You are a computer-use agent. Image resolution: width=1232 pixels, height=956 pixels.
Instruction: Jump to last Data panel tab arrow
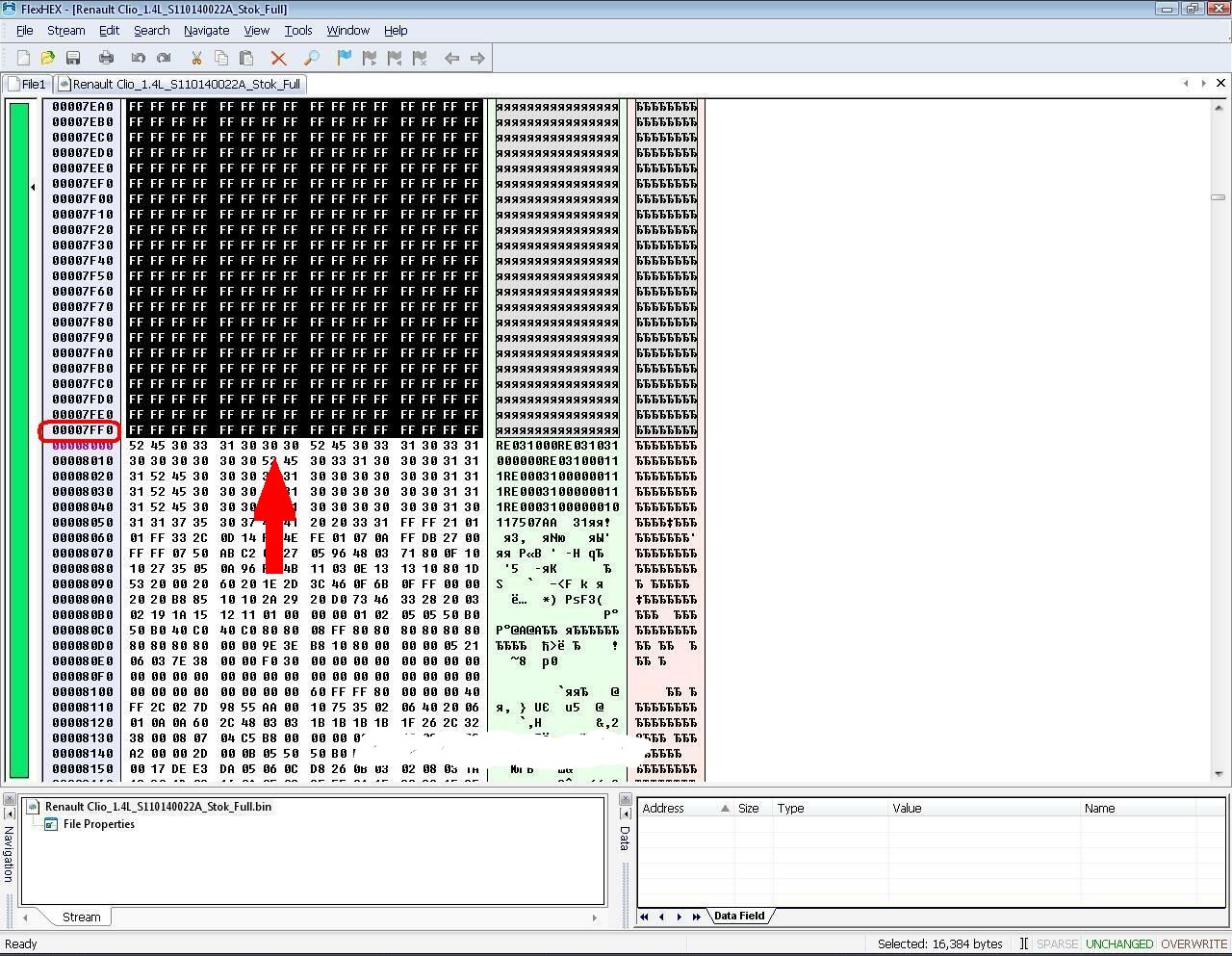coord(696,917)
